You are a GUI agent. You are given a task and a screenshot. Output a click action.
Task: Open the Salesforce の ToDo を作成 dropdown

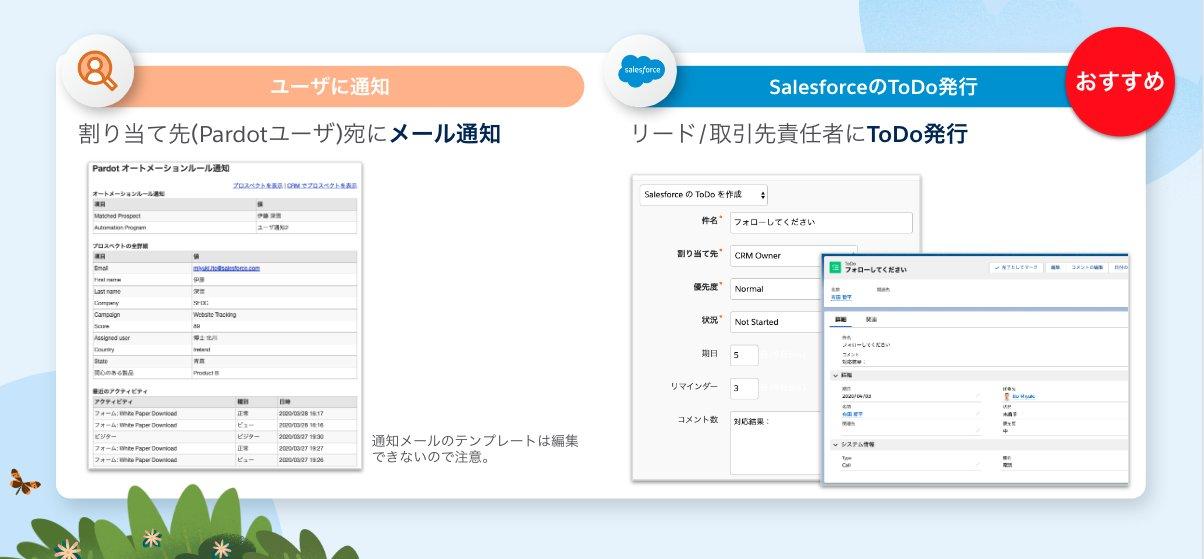coord(704,194)
